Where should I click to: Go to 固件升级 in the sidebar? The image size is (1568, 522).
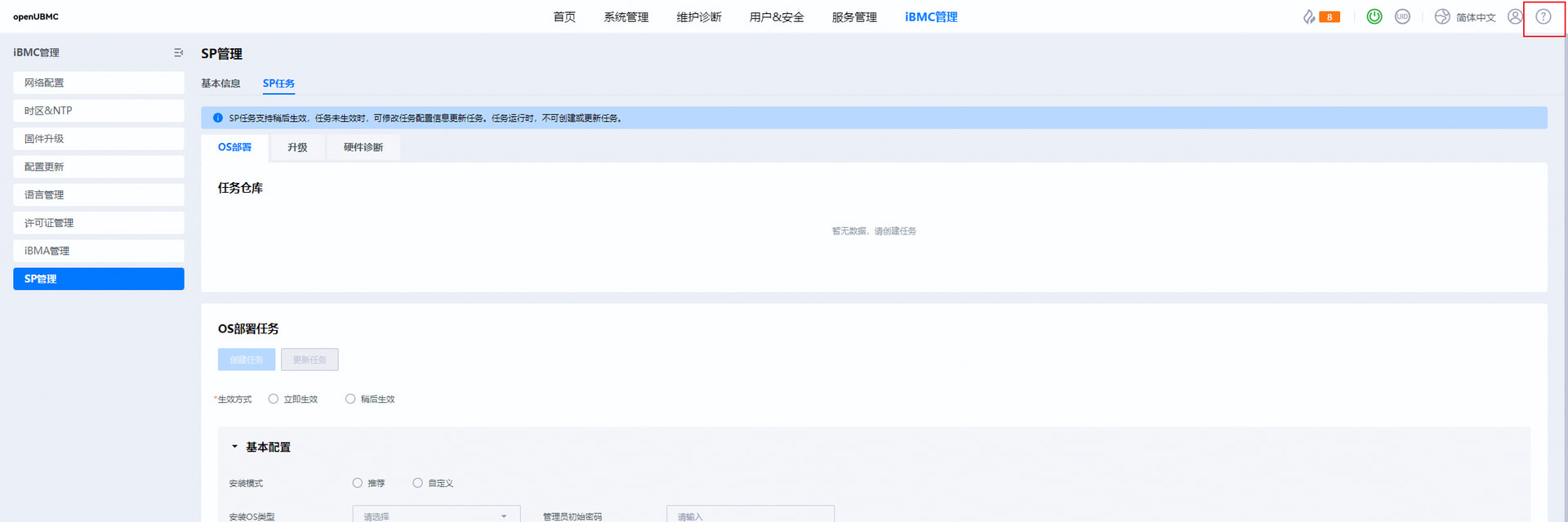point(98,139)
